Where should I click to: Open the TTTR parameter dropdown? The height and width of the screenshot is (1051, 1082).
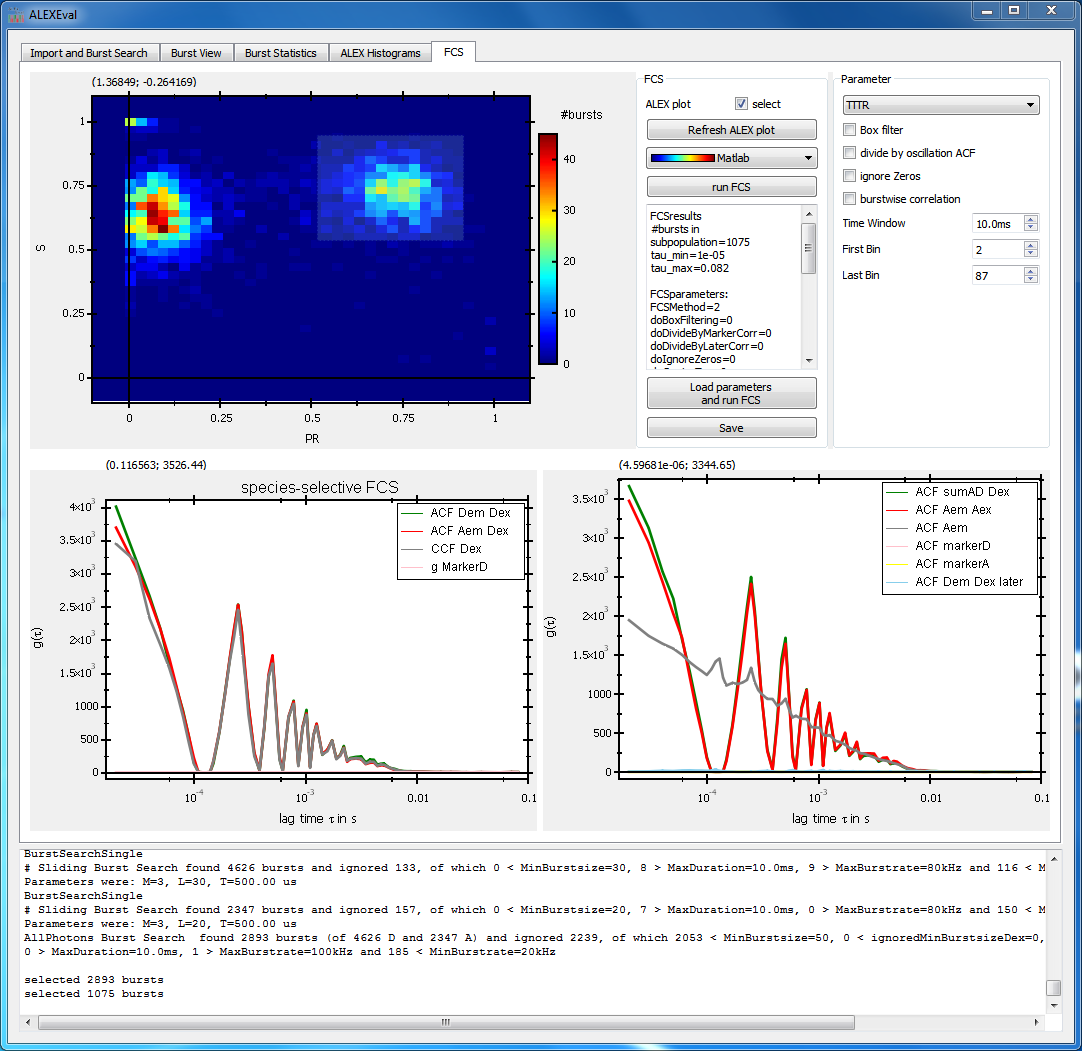point(941,105)
